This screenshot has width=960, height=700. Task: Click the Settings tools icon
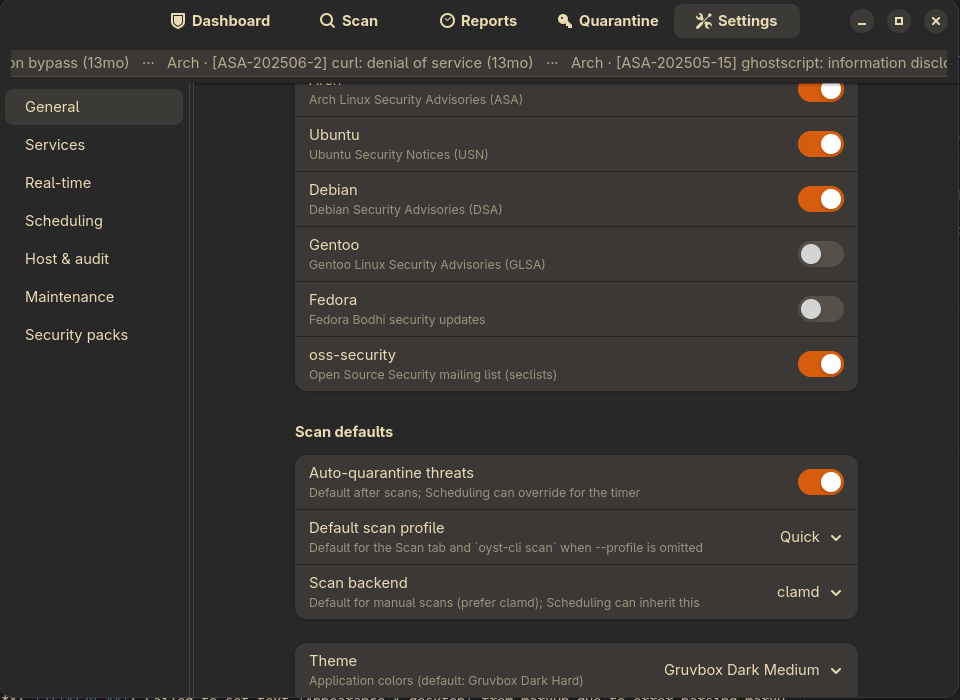(x=703, y=21)
